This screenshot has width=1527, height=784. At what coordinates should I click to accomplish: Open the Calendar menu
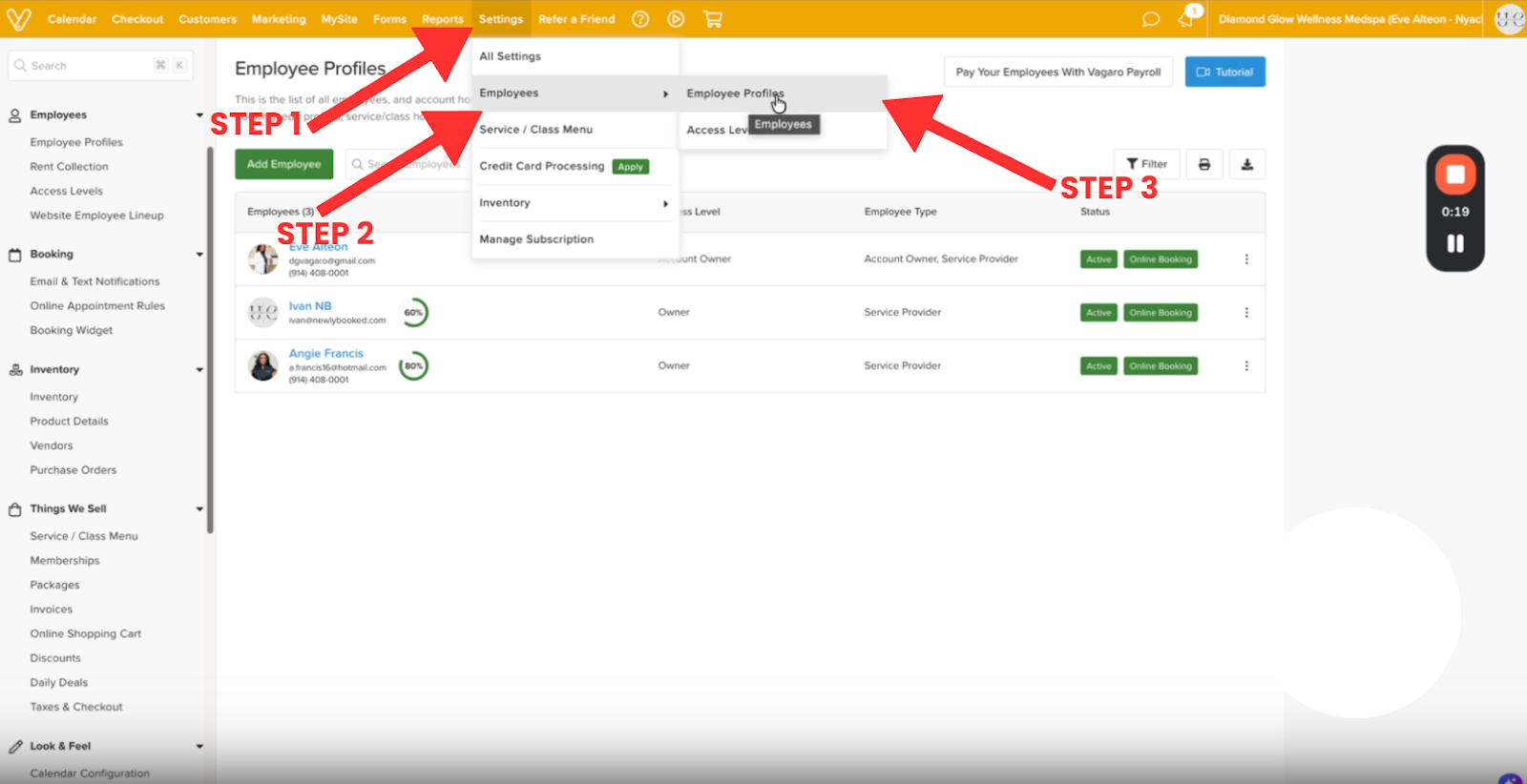pos(73,19)
